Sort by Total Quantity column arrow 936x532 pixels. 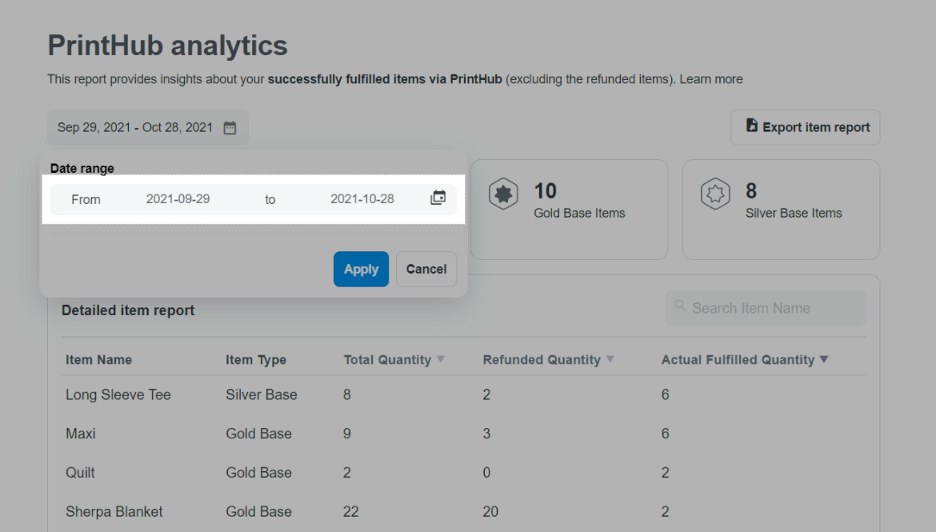click(441, 359)
